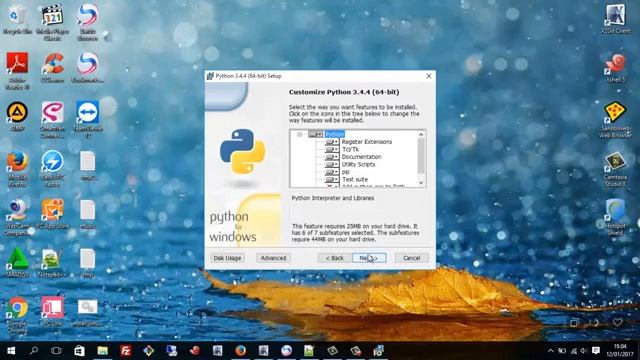Viewport: 640px width, 360px height.
Task: Open Utility Scripts feature dropdown
Action: click(332, 164)
